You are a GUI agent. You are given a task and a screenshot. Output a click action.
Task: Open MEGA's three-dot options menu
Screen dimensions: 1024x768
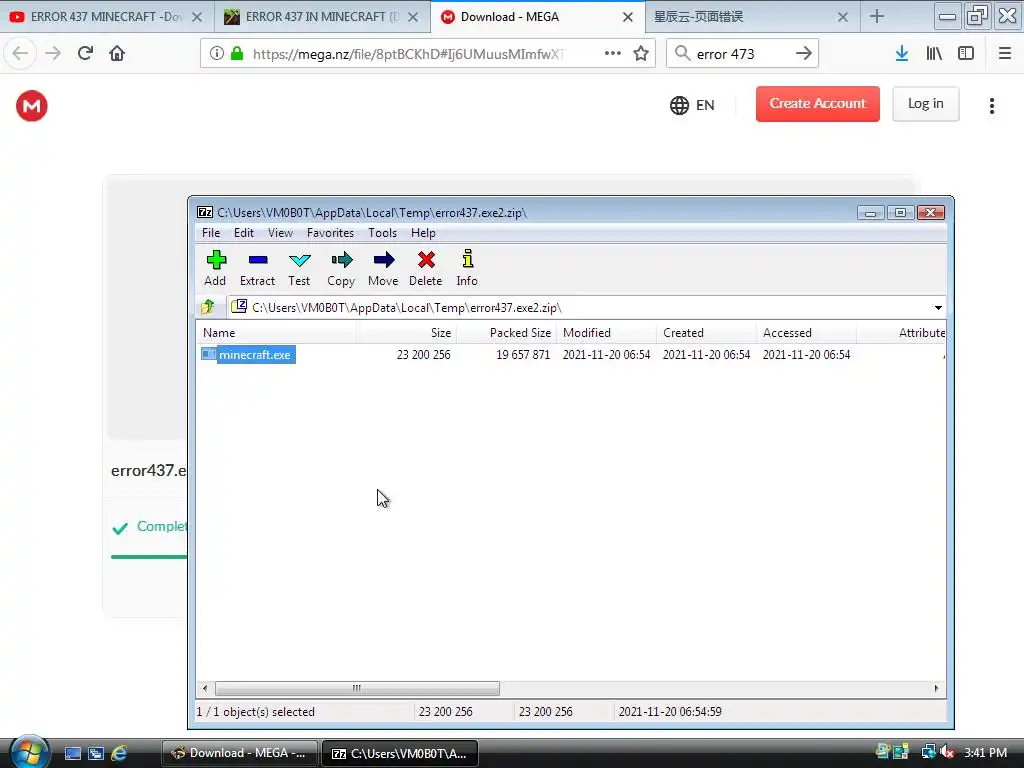pos(991,106)
